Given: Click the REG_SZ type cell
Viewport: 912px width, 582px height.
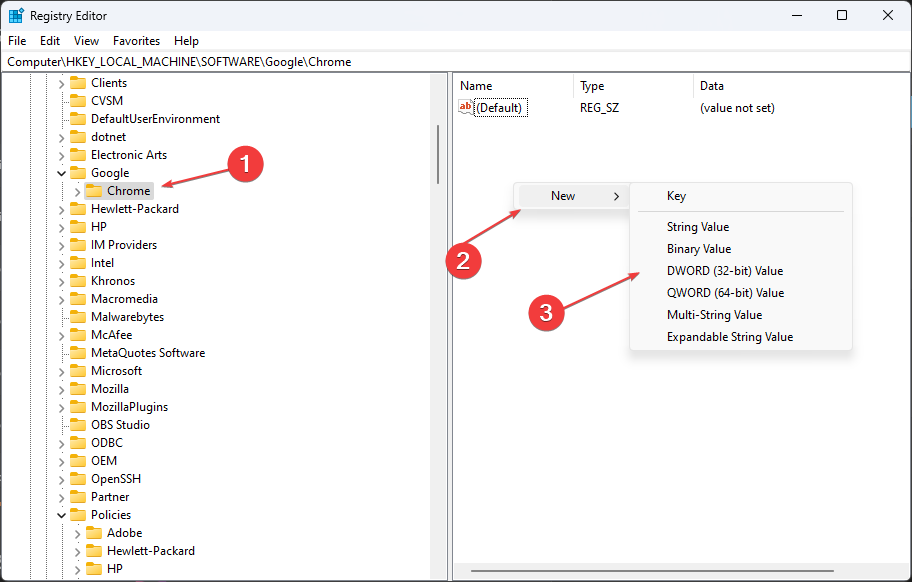Looking at the screenshot, I should click(599, 108).
